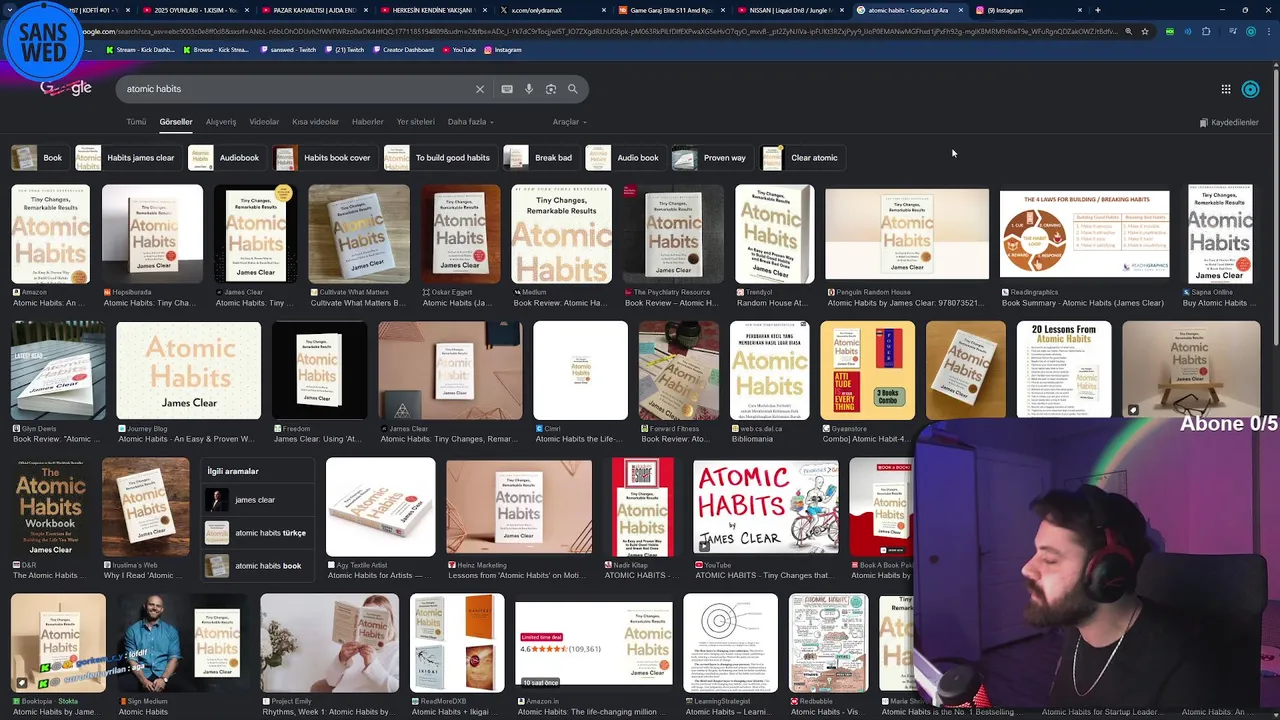Screen dimensions: 1280x720
Task: Clear the search box with the X icon
Action: click(x=480, y=89)
